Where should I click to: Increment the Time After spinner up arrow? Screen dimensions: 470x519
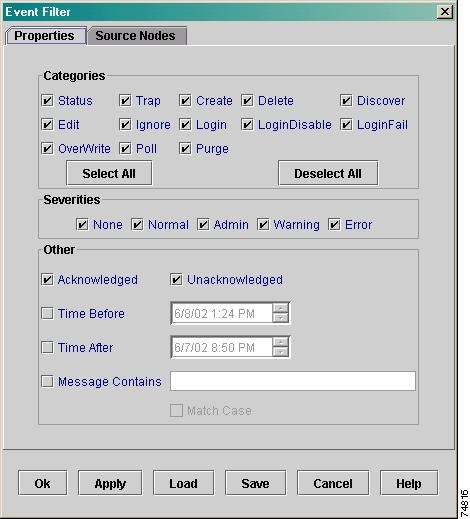(280, 342)
